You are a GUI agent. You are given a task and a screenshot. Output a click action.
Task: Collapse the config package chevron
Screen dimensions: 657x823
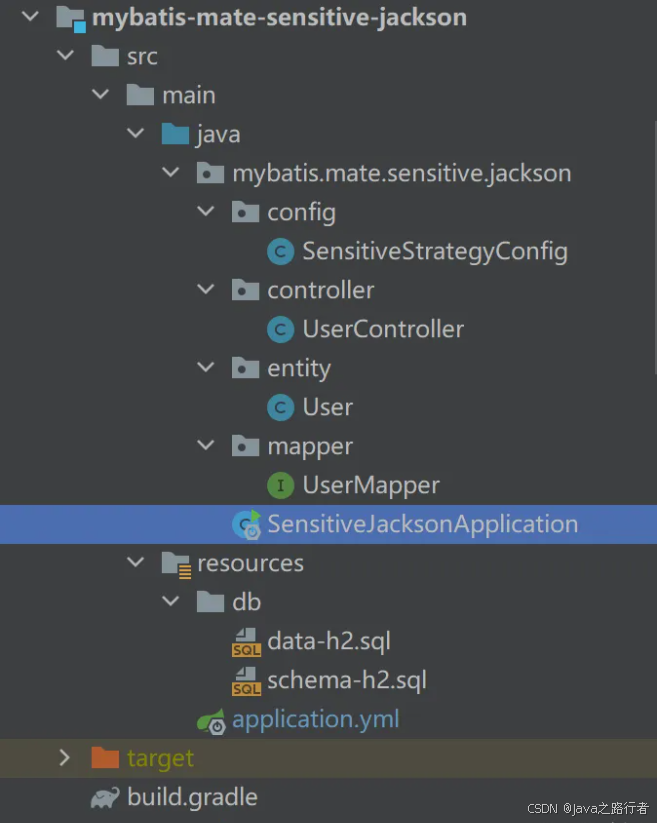coord(206,212)
